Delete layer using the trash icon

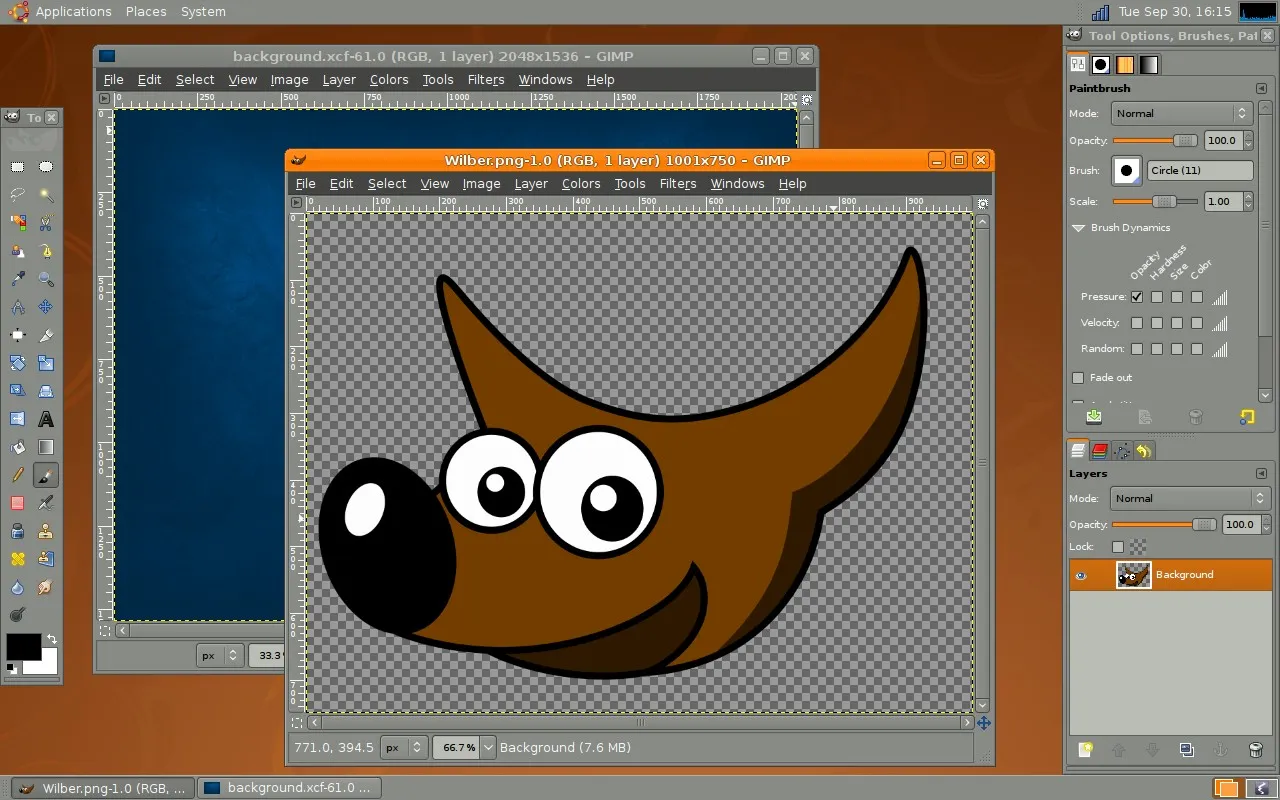1256,750
